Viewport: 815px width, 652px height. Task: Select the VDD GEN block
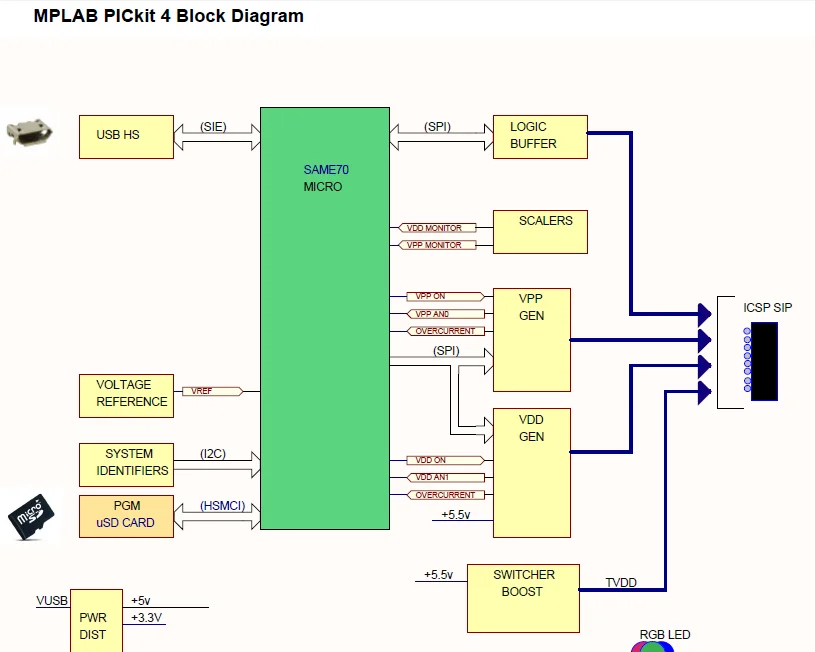(531, 470)
